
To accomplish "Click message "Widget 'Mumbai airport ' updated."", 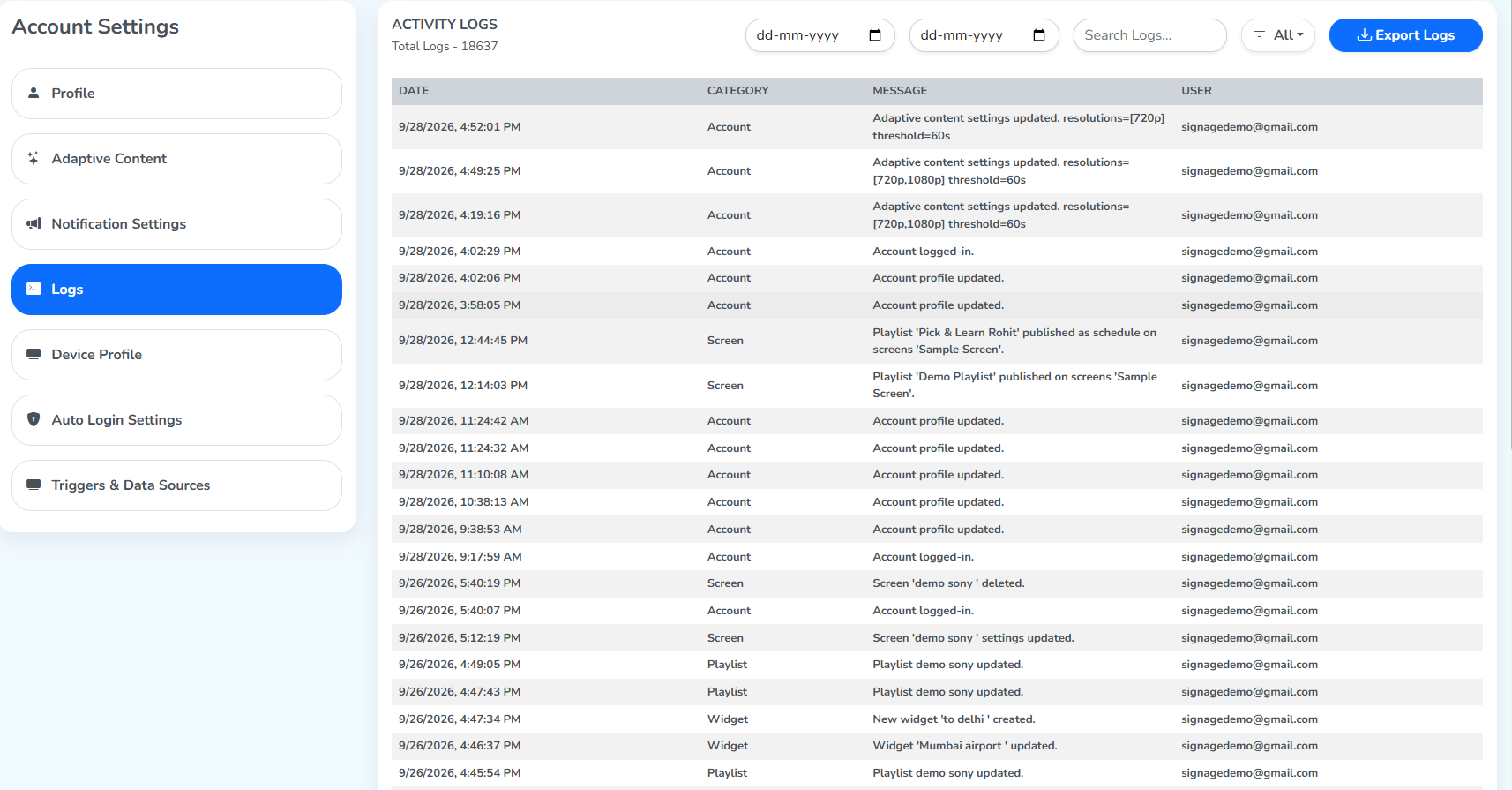I will click(965, 746).
